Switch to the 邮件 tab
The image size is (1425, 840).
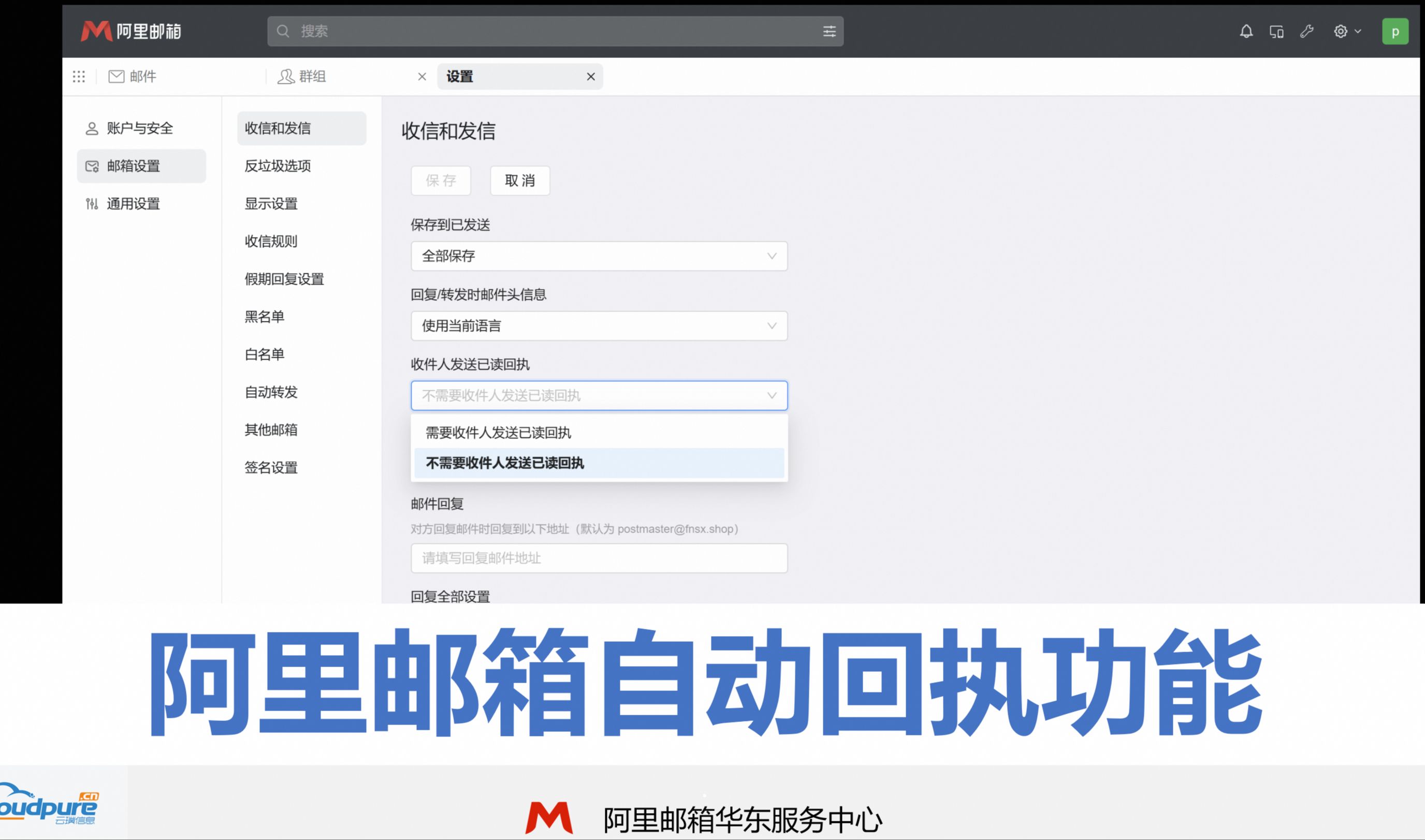click(x=132, y=77)
